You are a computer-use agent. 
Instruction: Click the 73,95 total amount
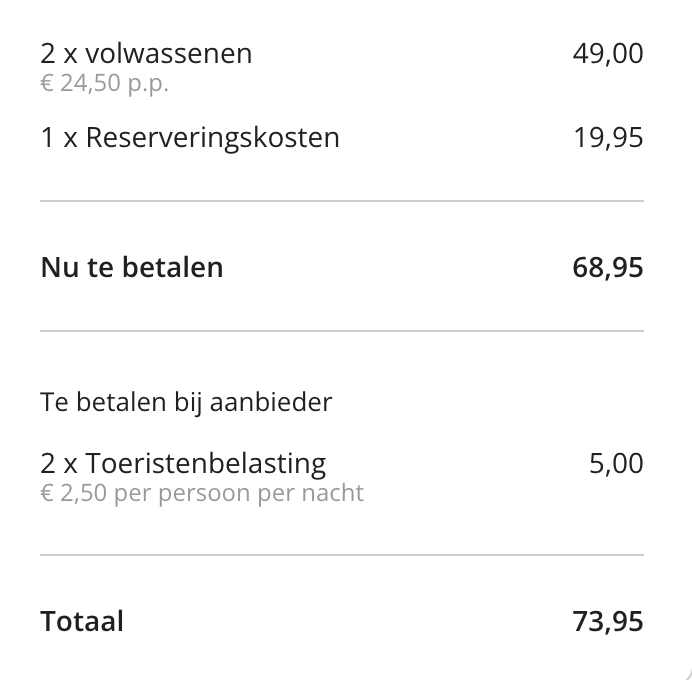(607, 621)
